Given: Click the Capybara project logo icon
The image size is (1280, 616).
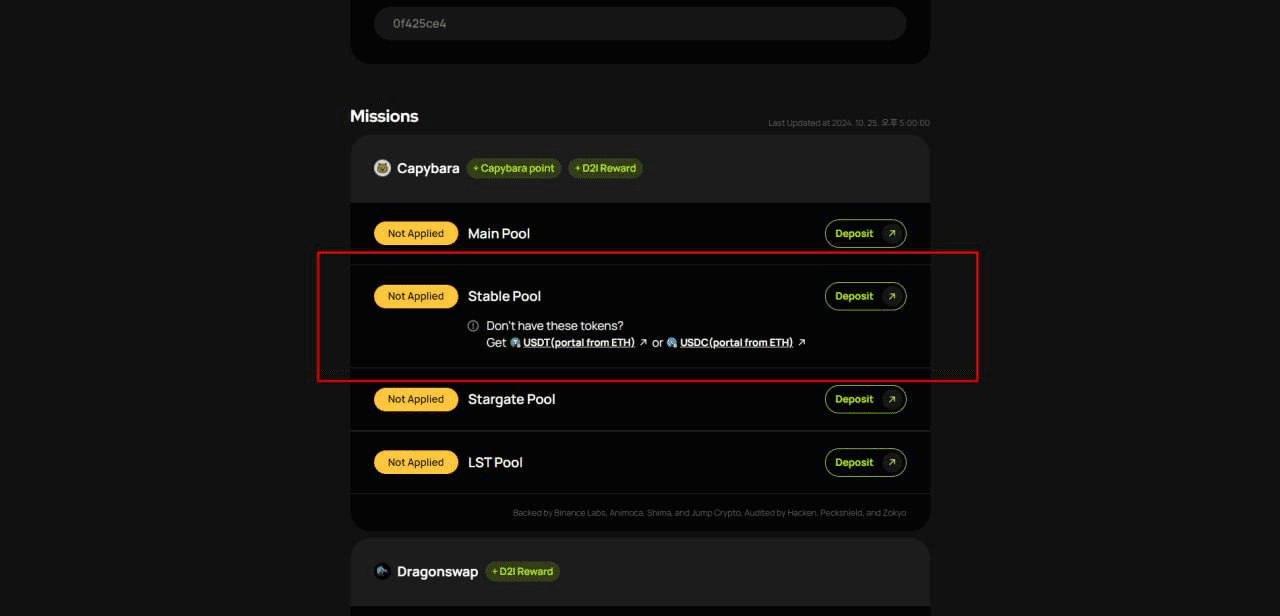Looking at the screenshot, I should [x=382, y=168].
